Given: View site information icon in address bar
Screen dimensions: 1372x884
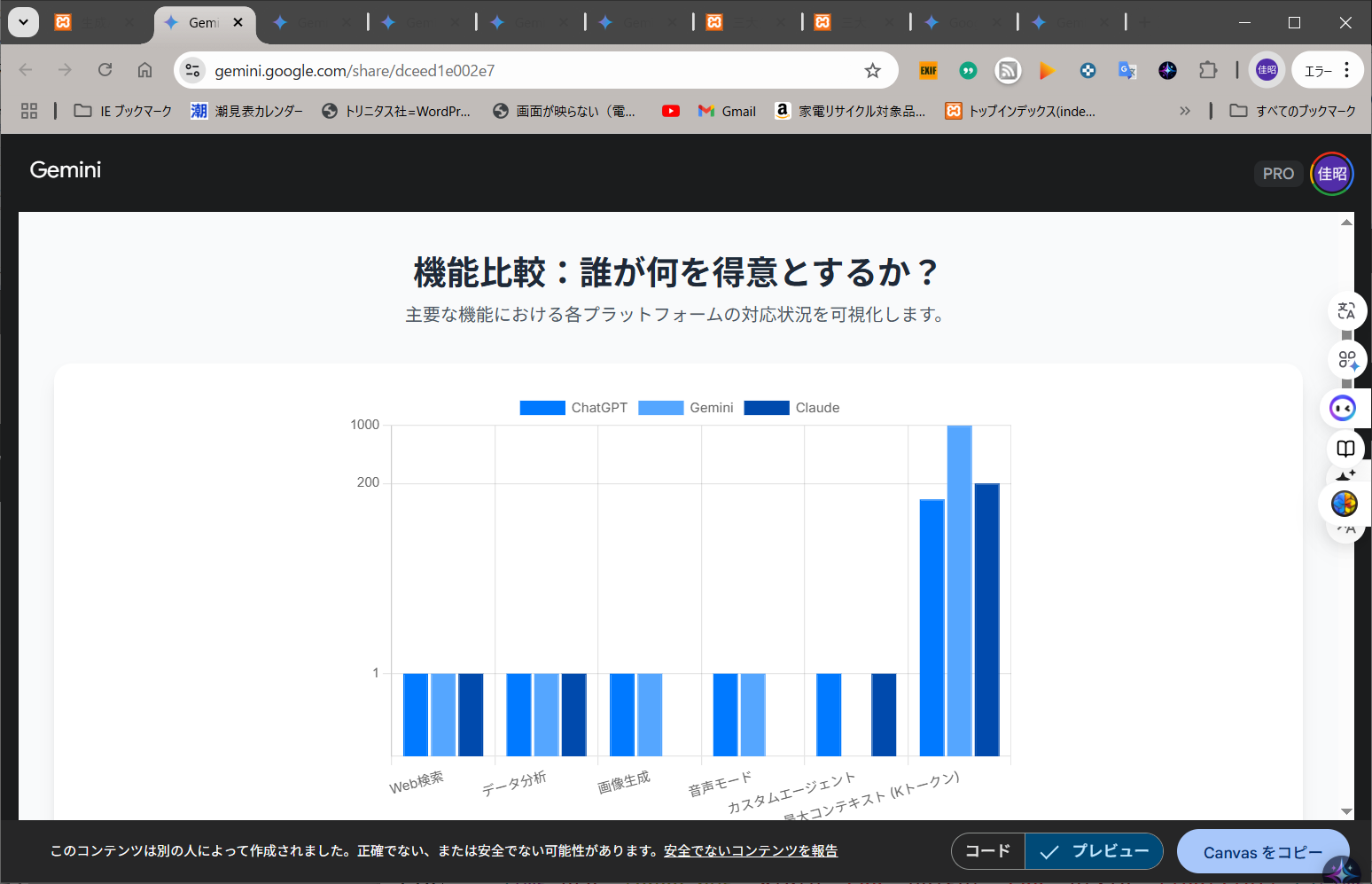Looking at the screenshot, I should (192, 71).
